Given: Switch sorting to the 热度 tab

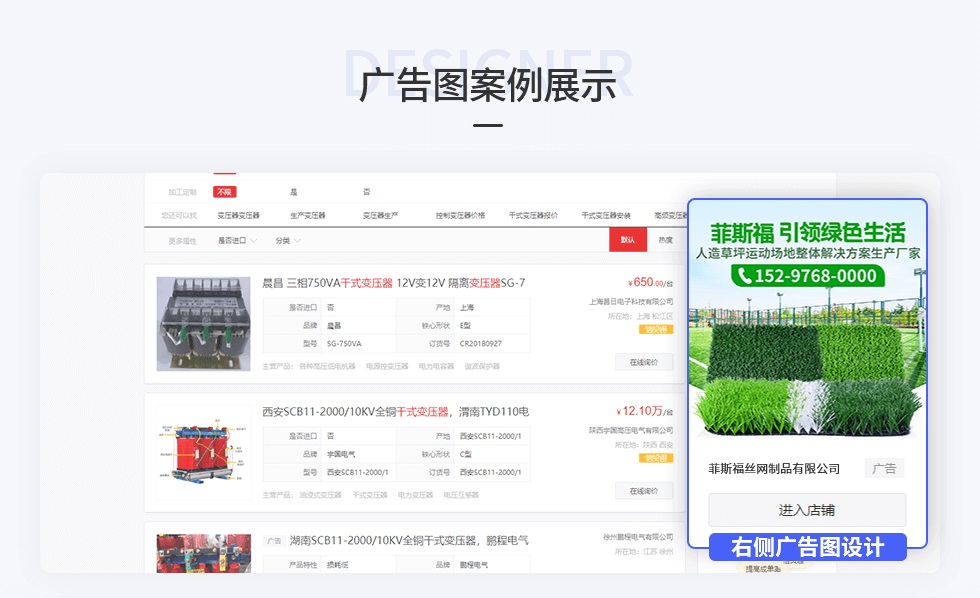Looking at the screenshot, I should [x=666, y=240].
